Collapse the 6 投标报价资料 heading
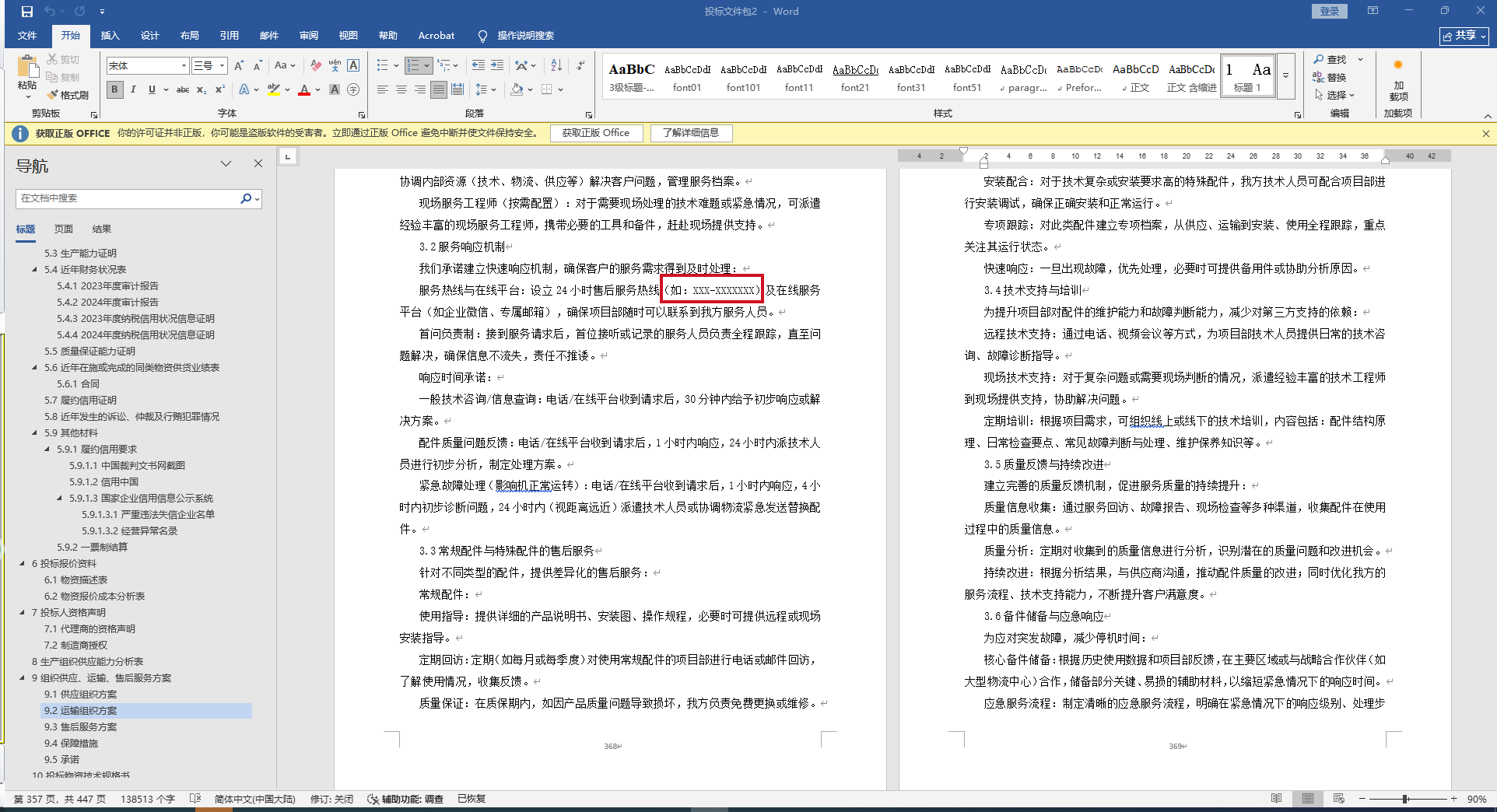This screenshot has height=812, width=1497. (x=22, y=563)
